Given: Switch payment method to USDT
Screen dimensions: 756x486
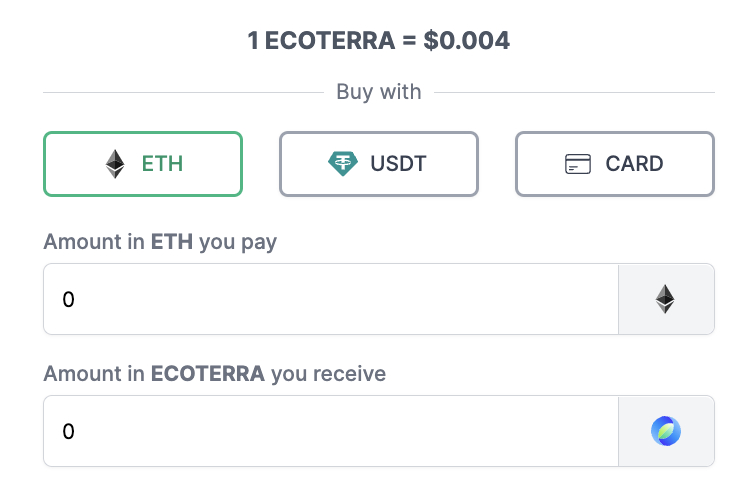Looking at the screenshot, I should 378,164.
